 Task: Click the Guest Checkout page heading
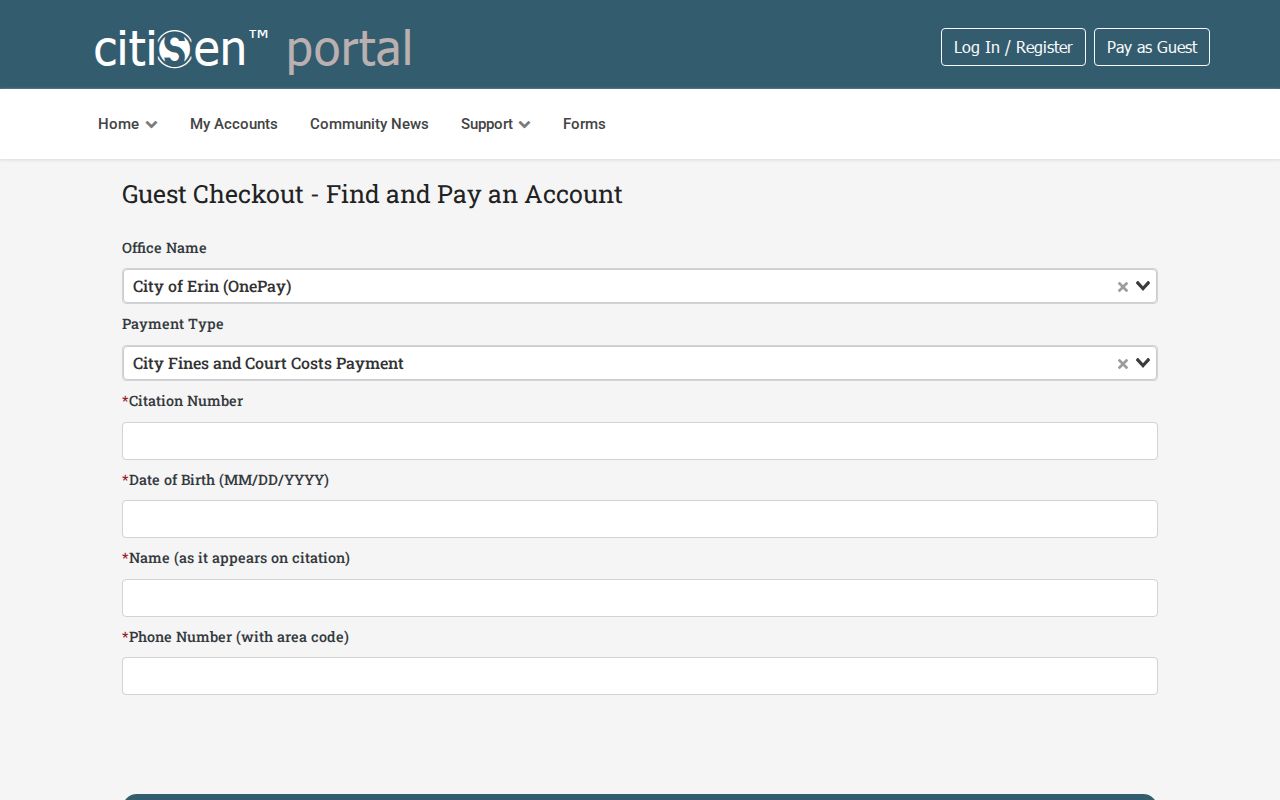pos(372,194)
